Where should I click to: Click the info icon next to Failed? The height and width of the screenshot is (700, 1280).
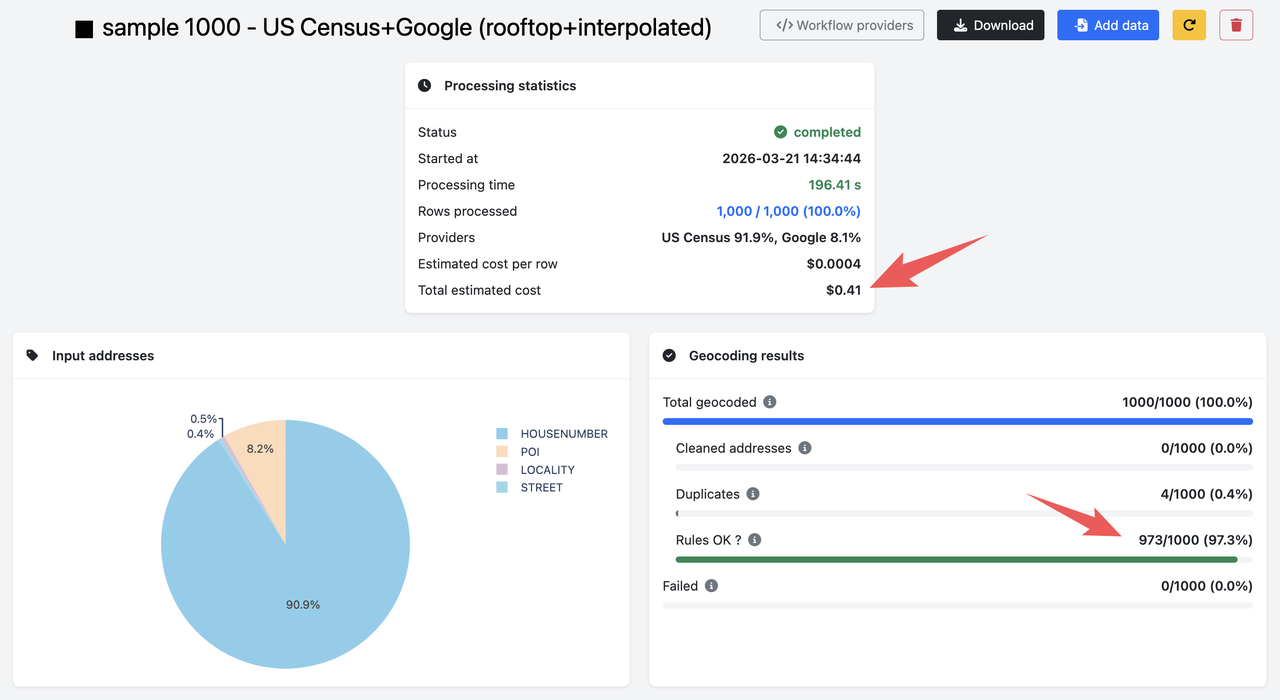click(710, 585)
